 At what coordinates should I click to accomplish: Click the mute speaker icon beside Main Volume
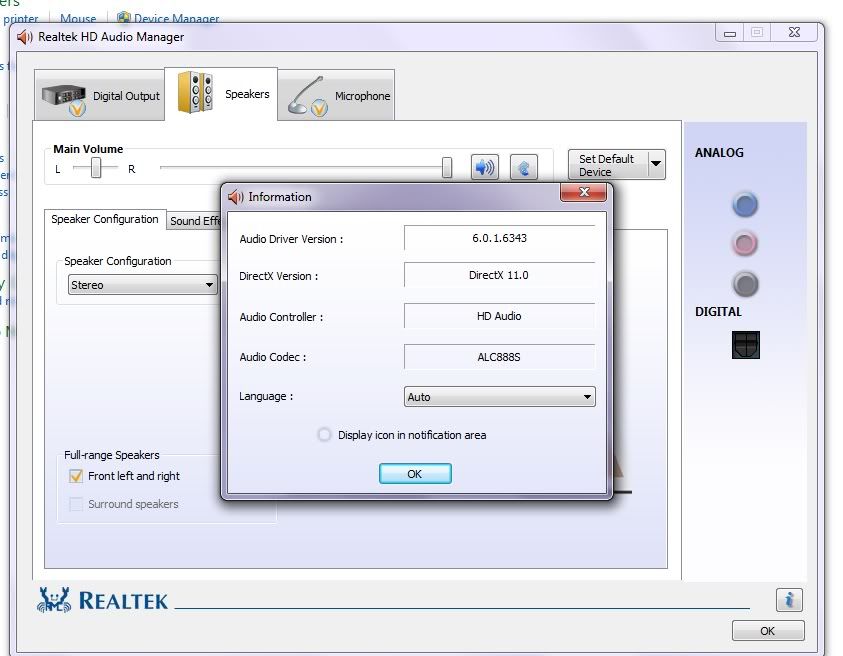click(484, 167)
